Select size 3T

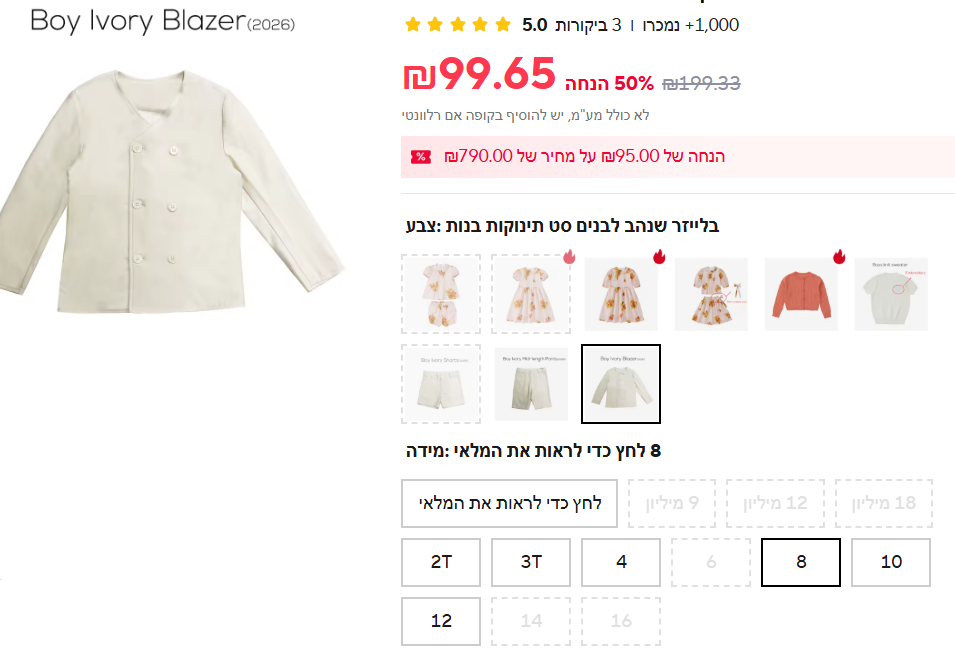click(531, 562)
